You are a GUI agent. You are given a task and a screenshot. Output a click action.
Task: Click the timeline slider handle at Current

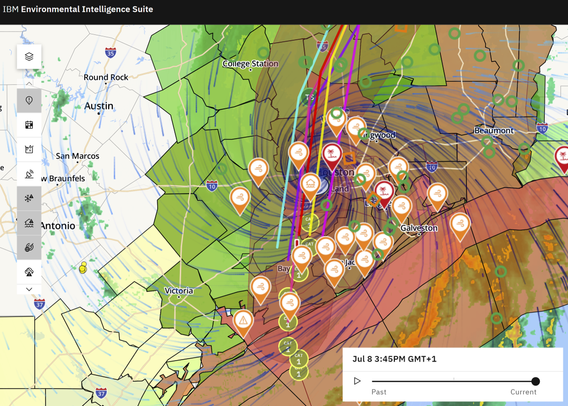pyautogui.click(x=535, y=381)
